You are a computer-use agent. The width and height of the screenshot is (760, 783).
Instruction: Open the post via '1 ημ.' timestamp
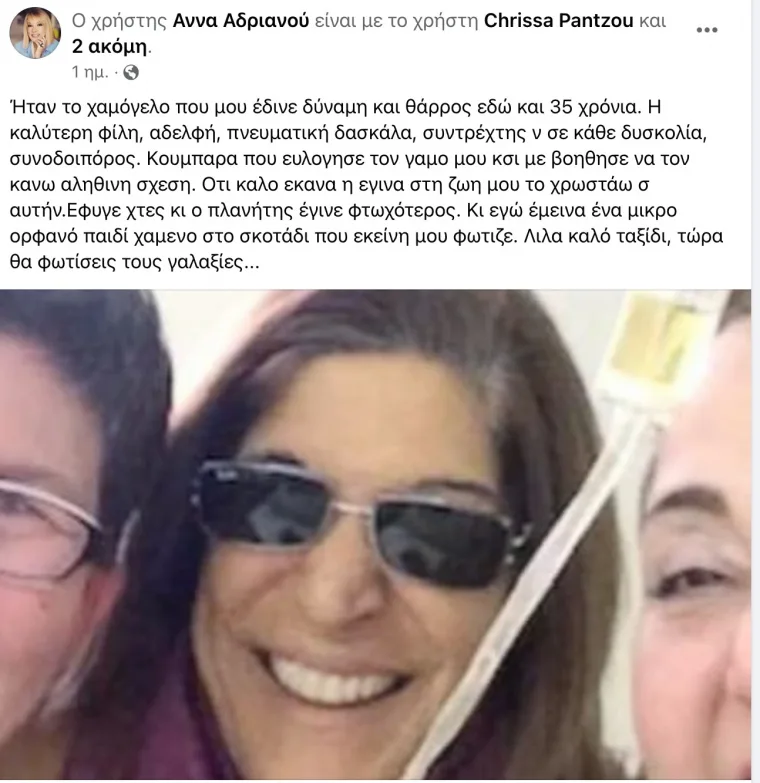tap(90, 72)
